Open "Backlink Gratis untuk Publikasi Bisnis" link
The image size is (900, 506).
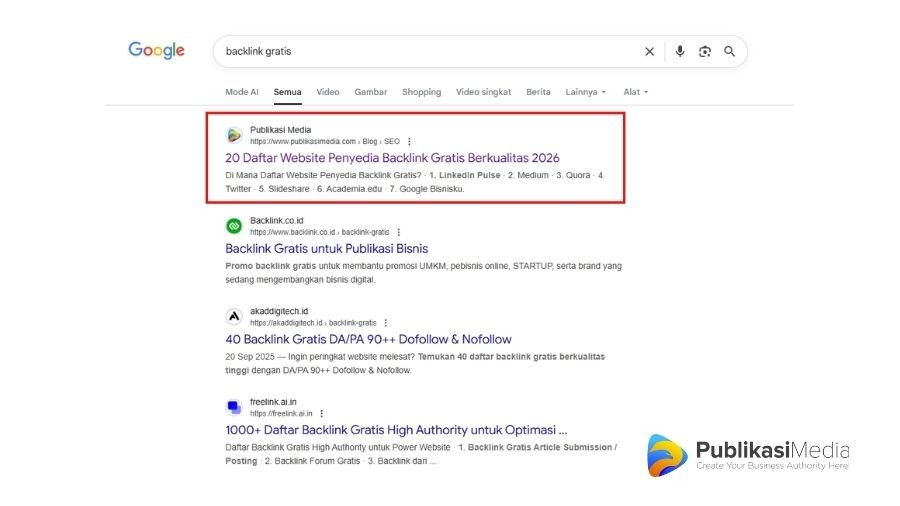tap(326, 248)
